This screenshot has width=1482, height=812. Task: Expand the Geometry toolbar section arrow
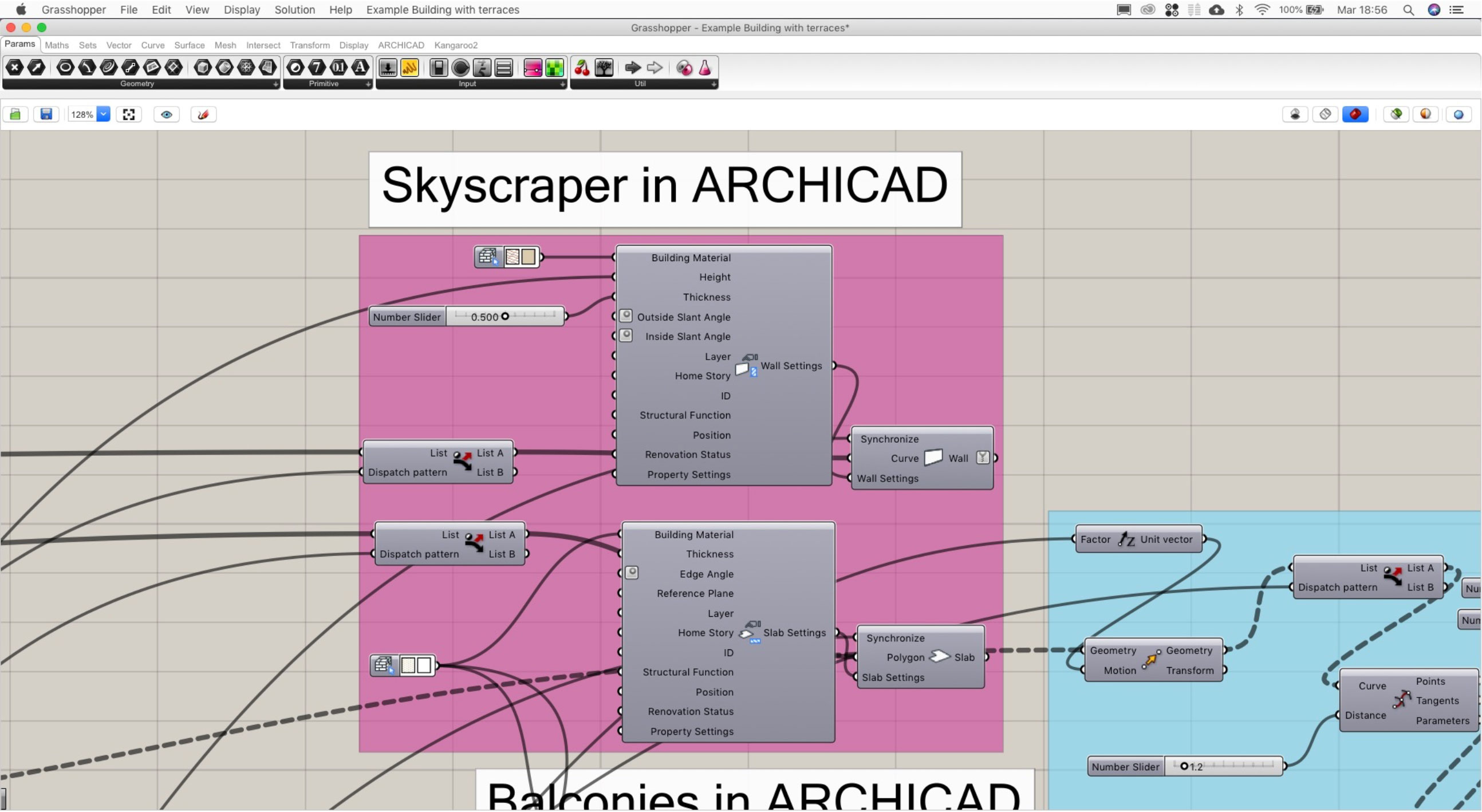coord(275,85)
